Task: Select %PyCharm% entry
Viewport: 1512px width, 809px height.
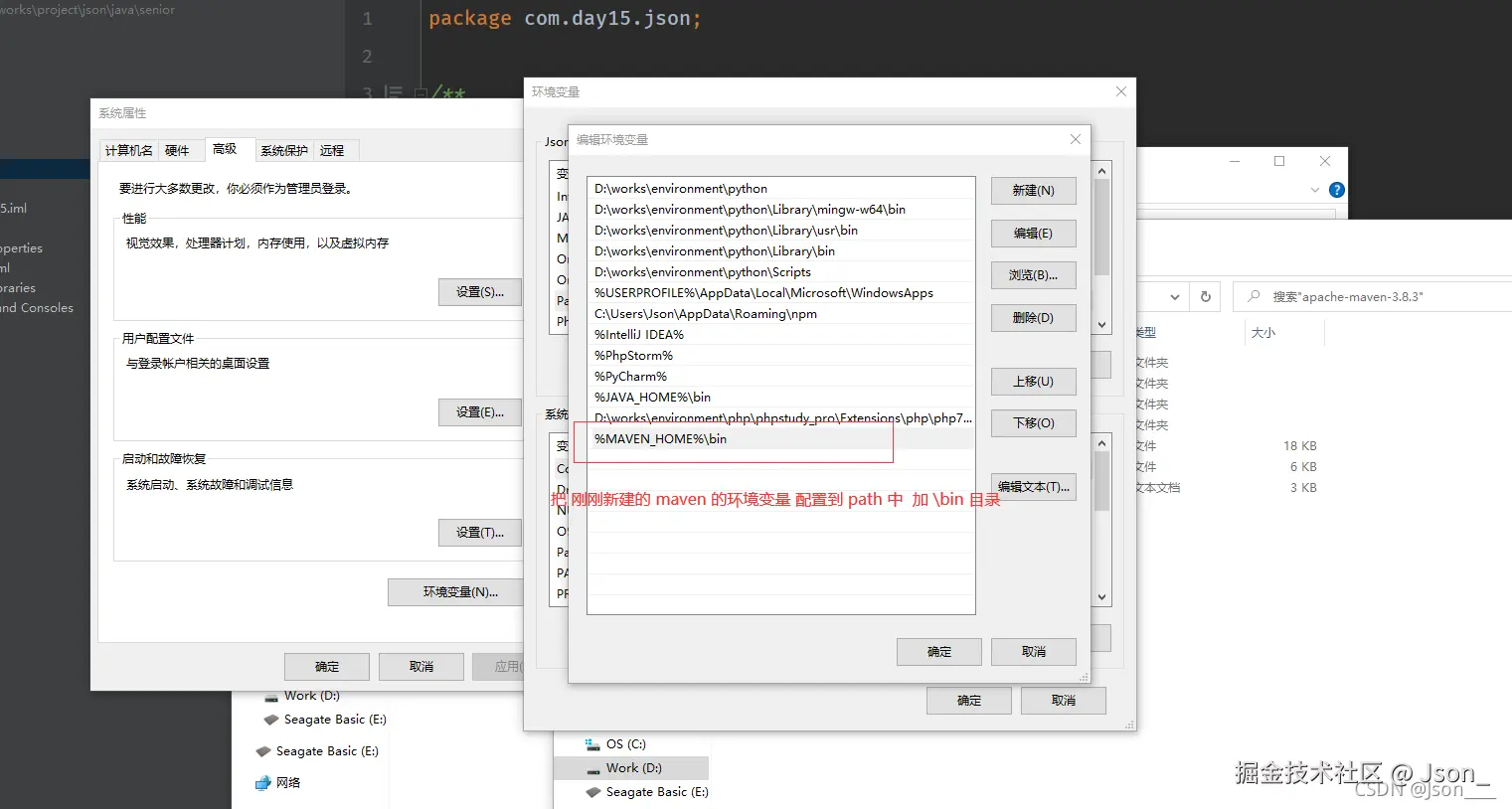Action: click(x=780, y=377)
